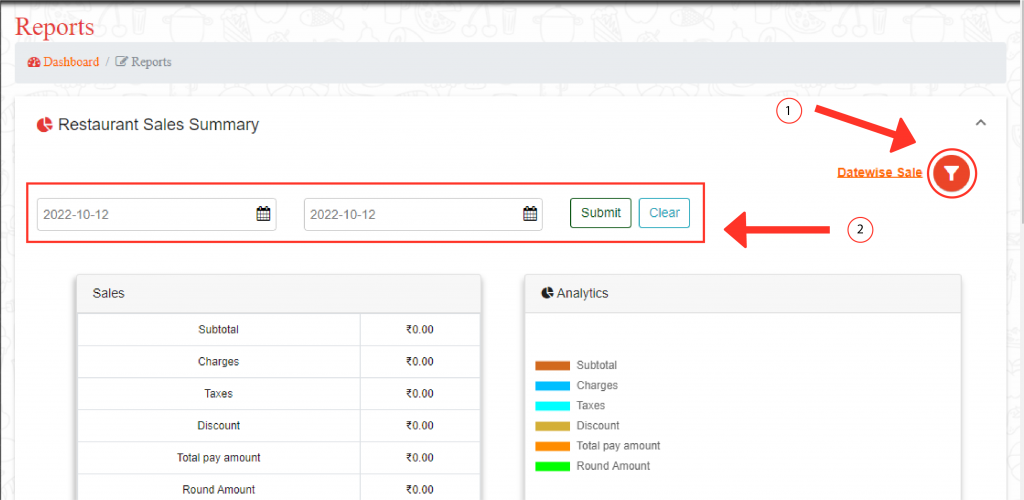This screenshot has height=500, width=1024.
Task: Toggle the green Round Amount legend swatch
Action: tap(552, 466)
